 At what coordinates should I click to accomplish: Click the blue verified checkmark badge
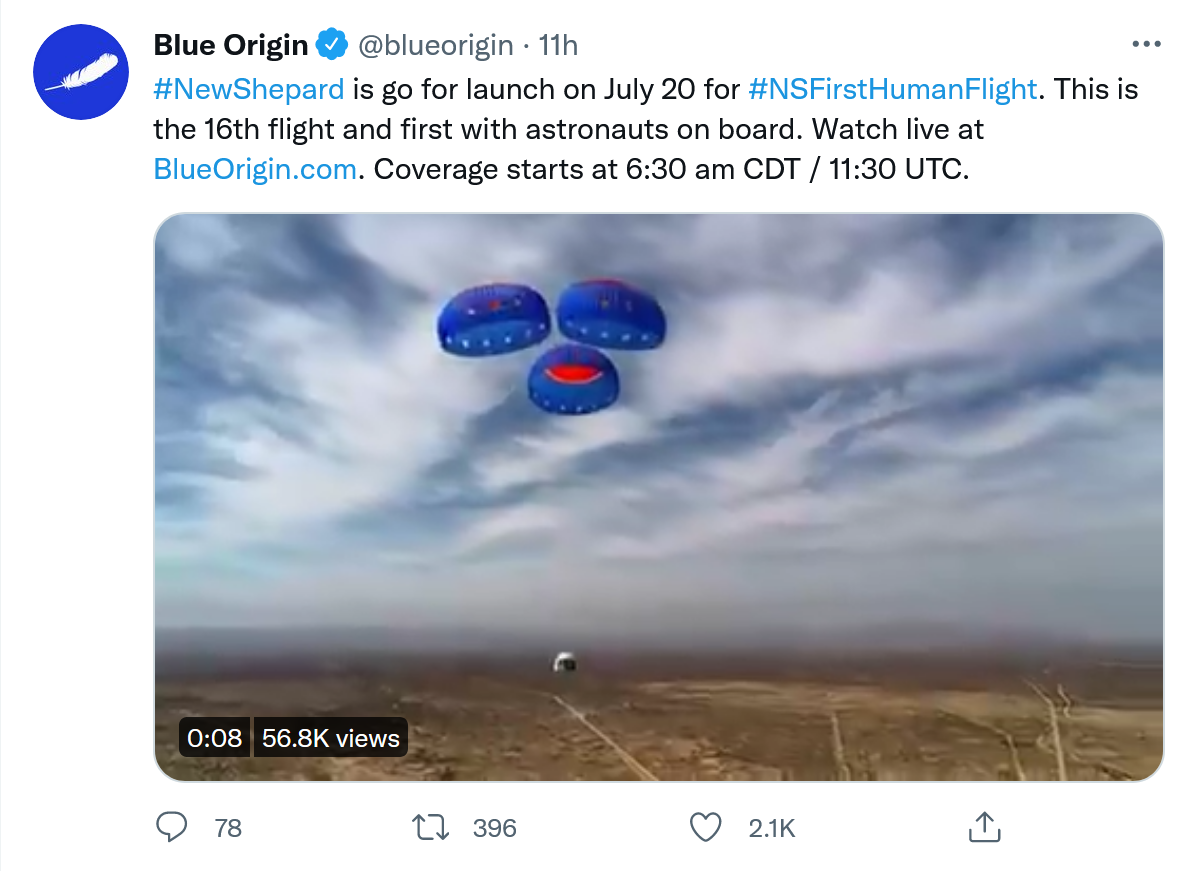pyautogui.click(x=332, y=45)
